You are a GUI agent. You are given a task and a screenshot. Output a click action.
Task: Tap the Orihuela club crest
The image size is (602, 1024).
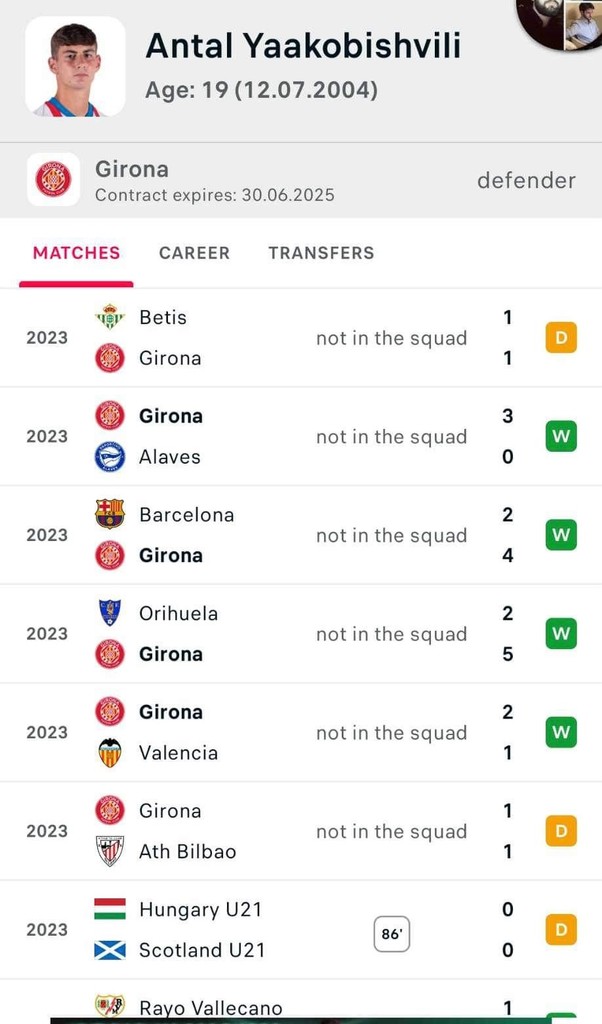(x=110, y=613)
